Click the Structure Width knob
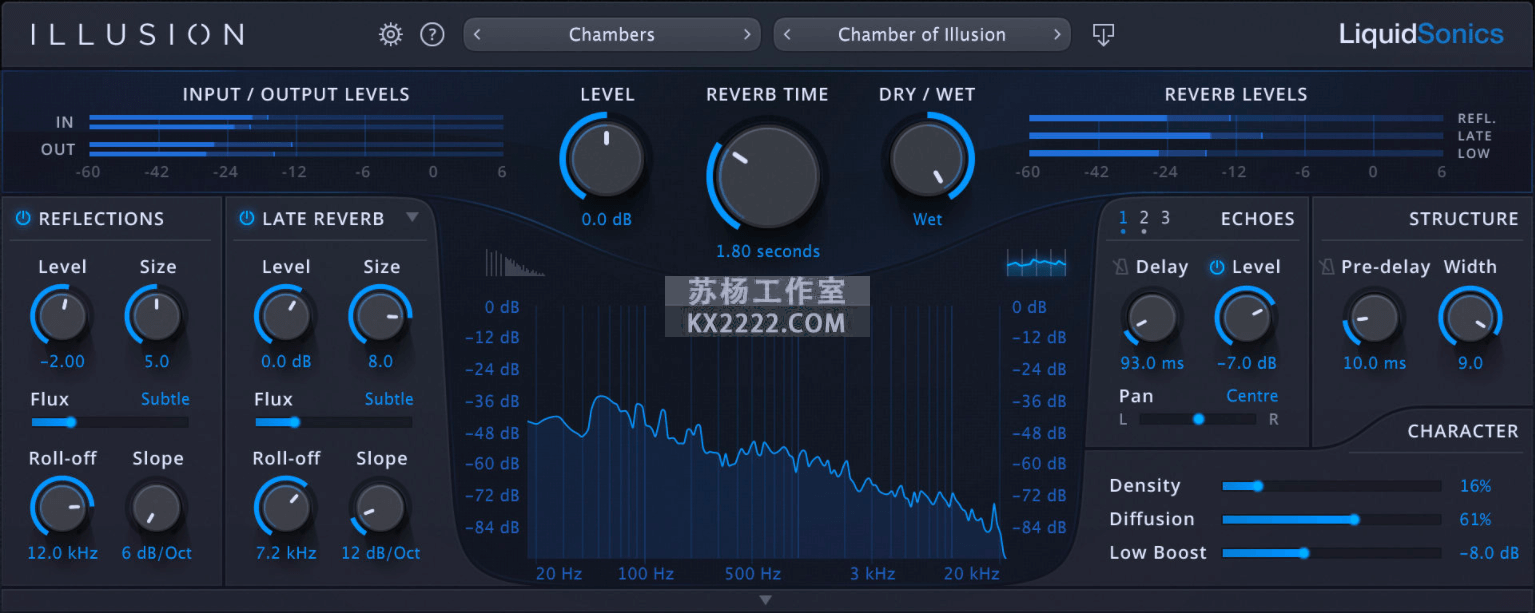The image size is (1535, 613). tap(1470, 317)
